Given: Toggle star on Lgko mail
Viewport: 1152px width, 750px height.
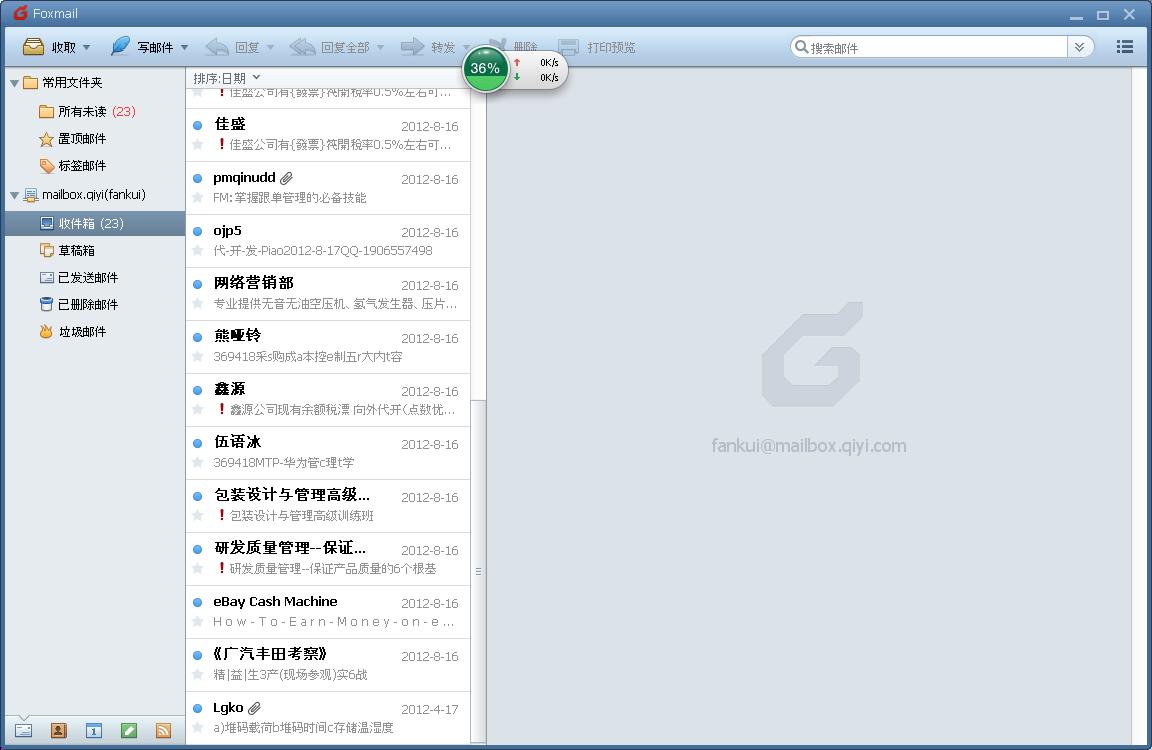Looking at the screenshot, I should point(198,727).
